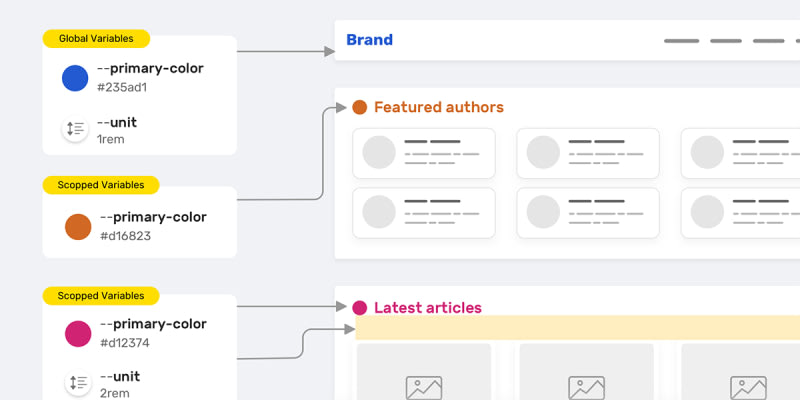Click the Global Variables yellow label

[x=96, y=39]
